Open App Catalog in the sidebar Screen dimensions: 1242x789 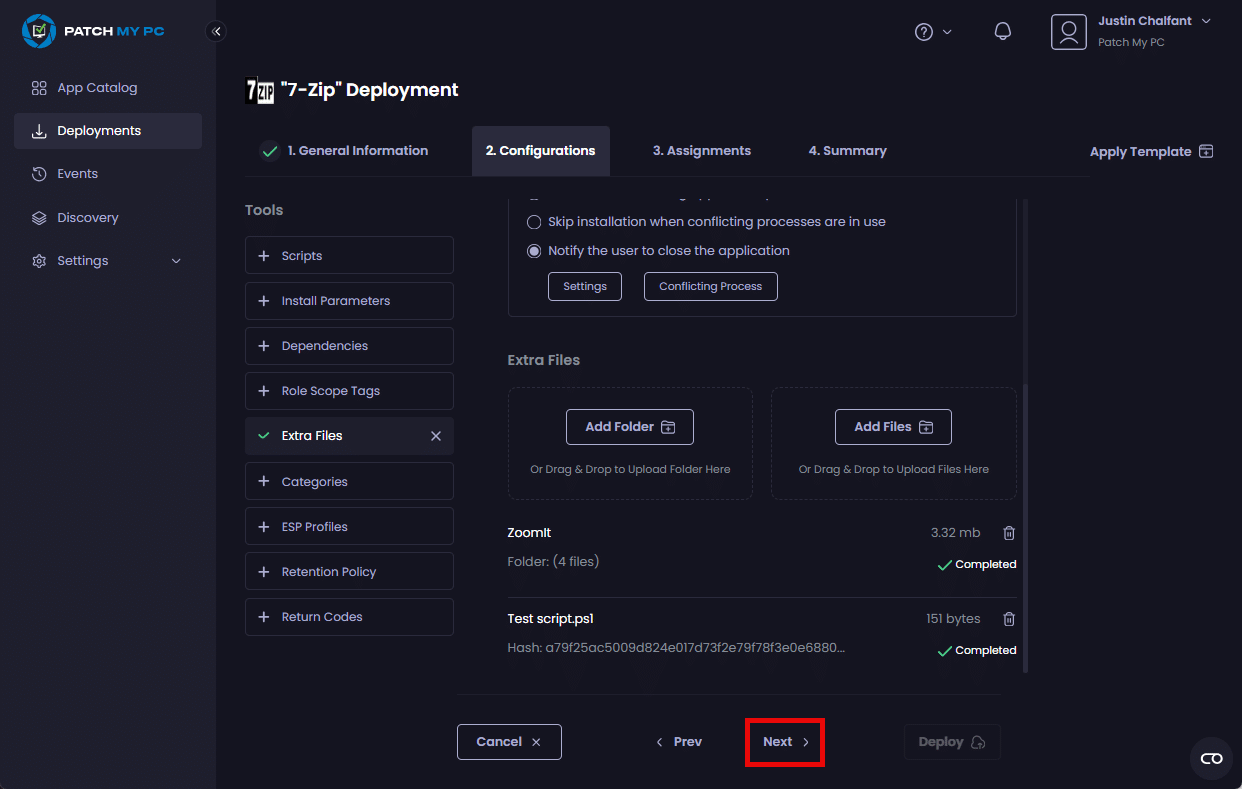[x=97, y=88]
